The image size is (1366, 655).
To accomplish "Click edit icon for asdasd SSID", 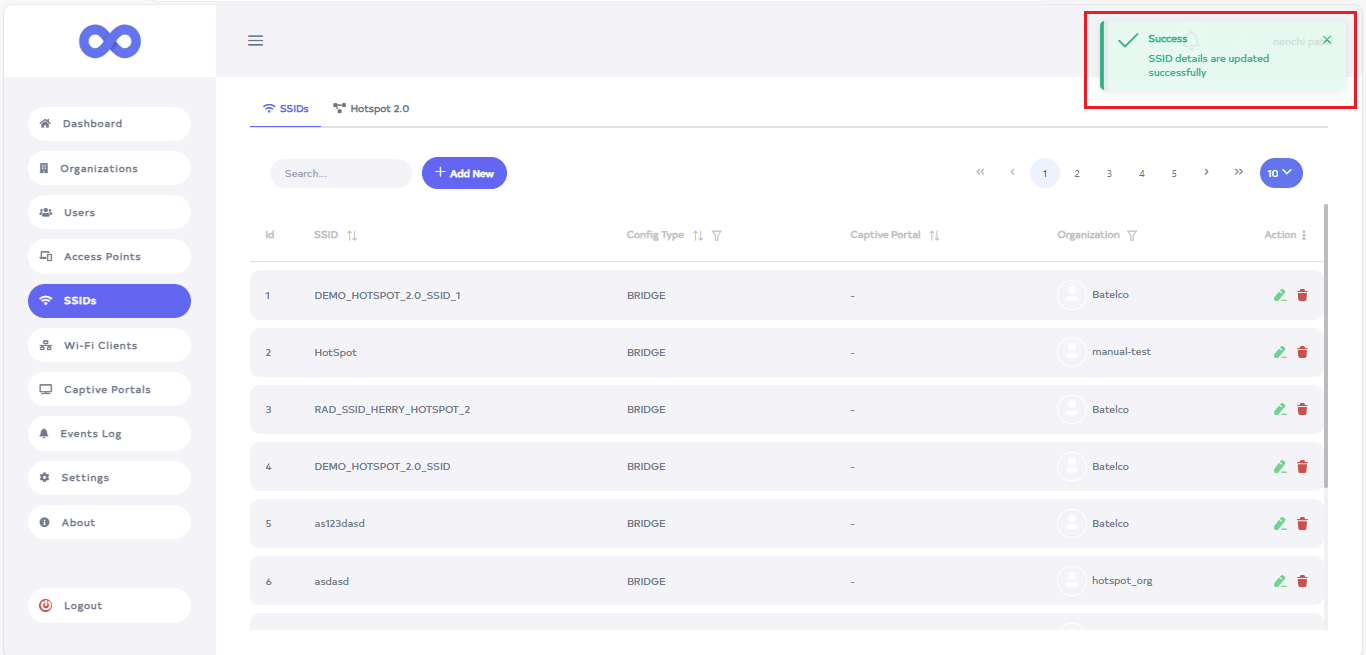I will tap(1279, 581).
